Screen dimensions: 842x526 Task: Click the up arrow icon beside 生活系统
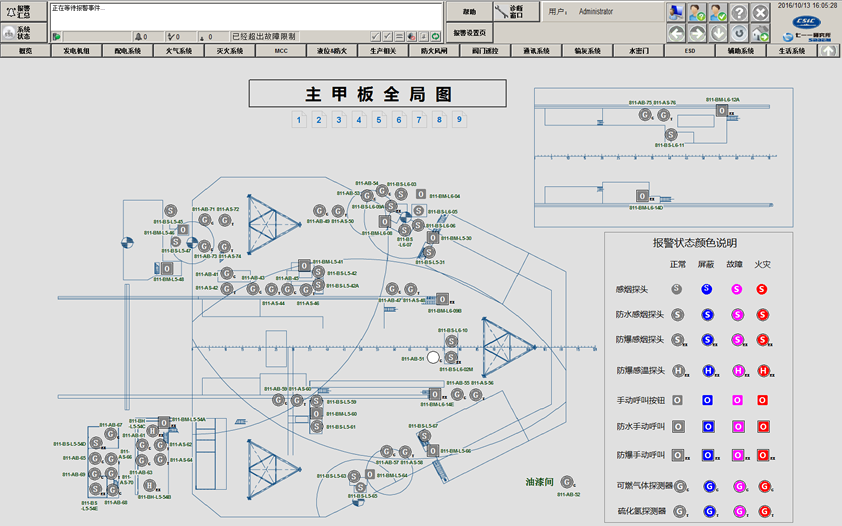point(828,50)
